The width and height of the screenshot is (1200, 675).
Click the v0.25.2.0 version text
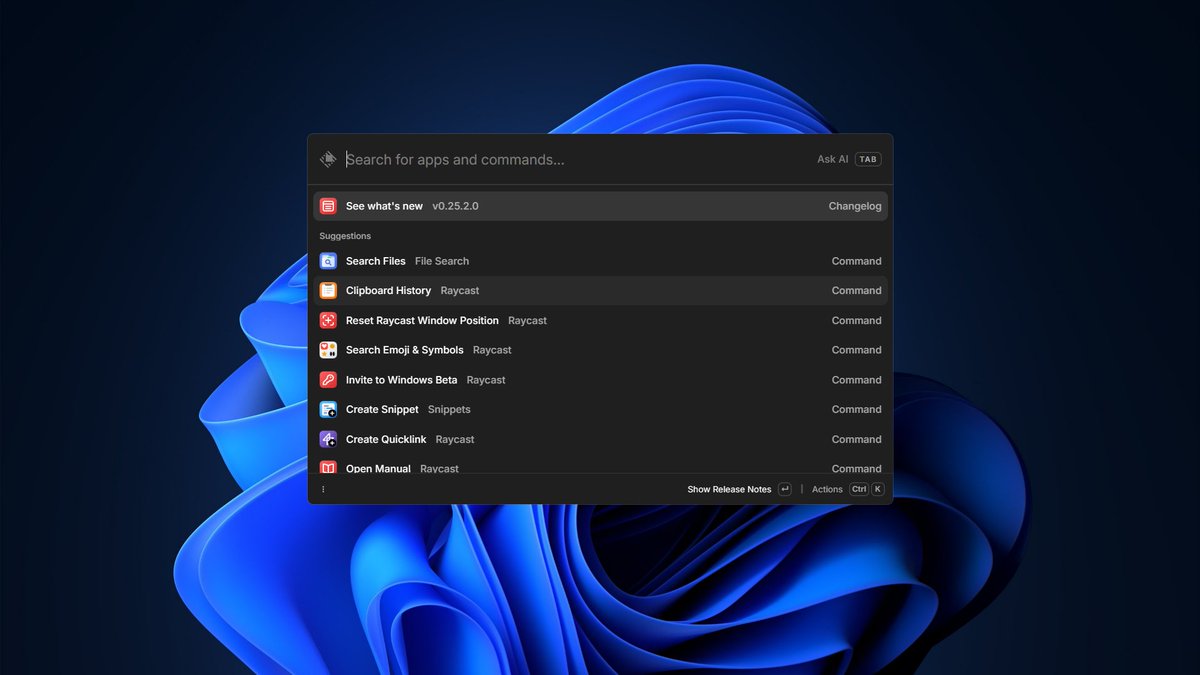click(x=455, y=206)
